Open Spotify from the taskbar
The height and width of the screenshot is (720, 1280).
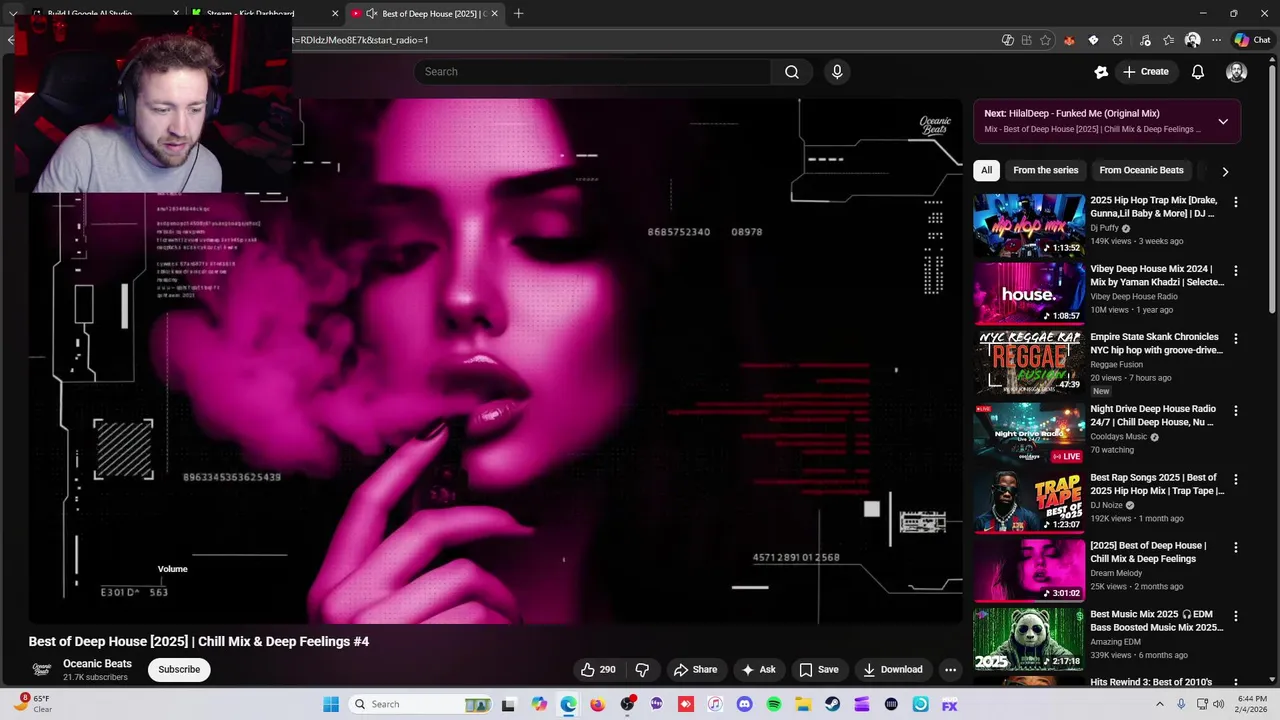point(773,704)
